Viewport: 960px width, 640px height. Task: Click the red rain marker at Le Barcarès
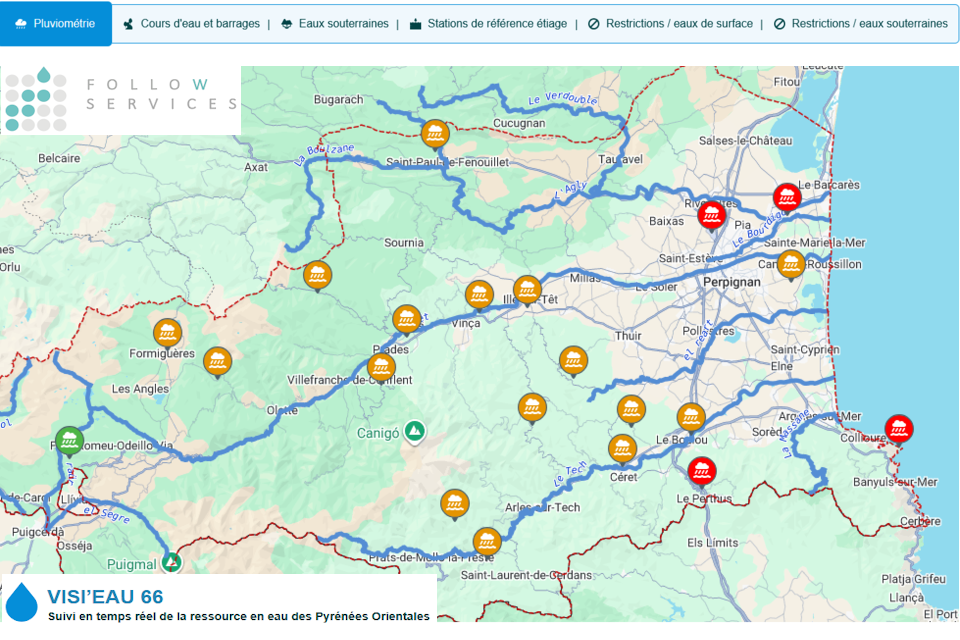[787, 197]
